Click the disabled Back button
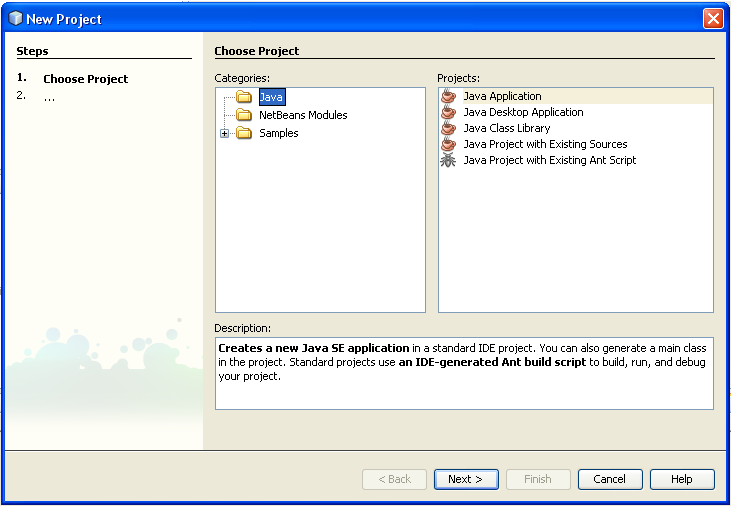Screen dimensions: 732x507 (394, 479)
